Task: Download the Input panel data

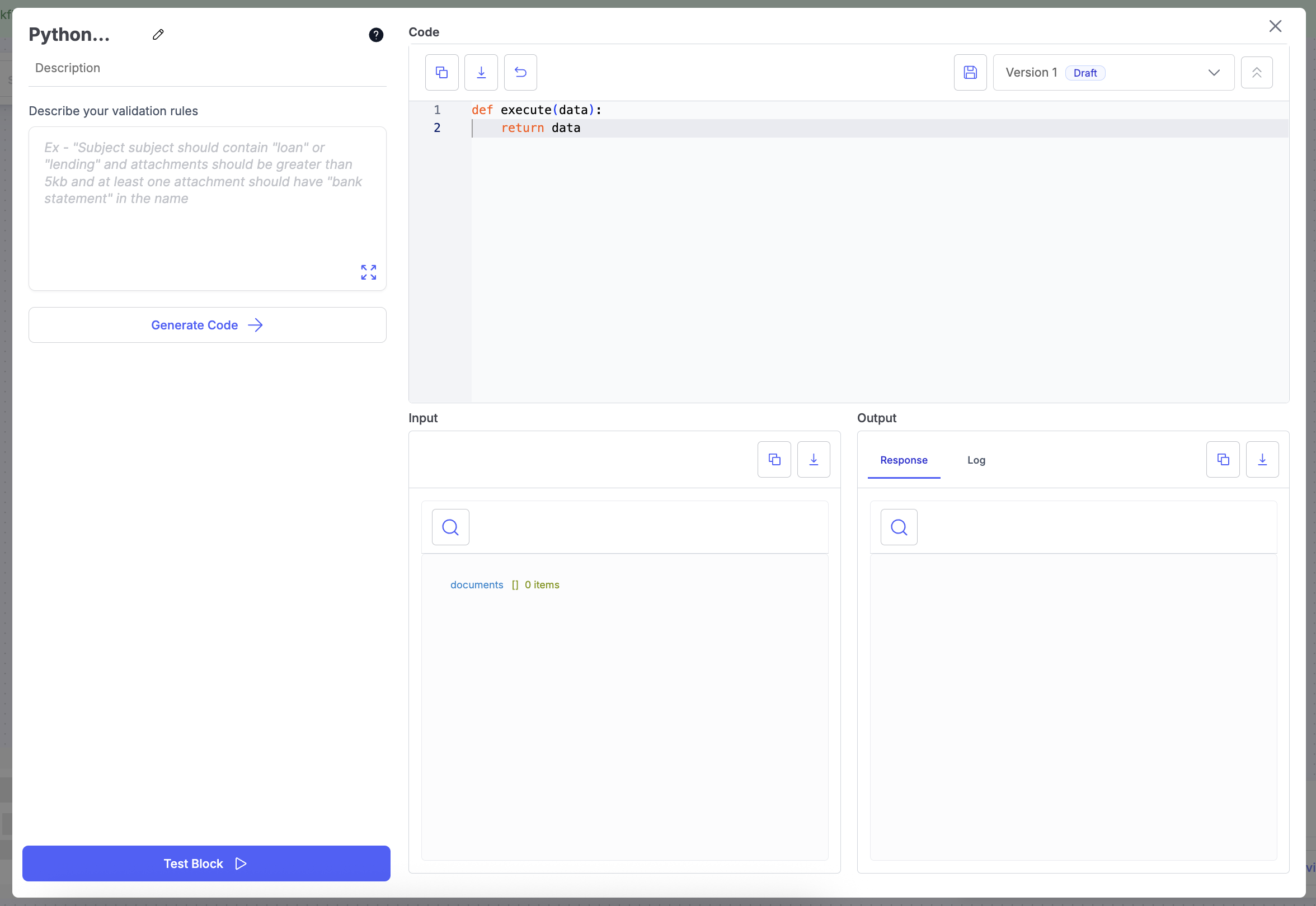Action: (x=813, y=459)
